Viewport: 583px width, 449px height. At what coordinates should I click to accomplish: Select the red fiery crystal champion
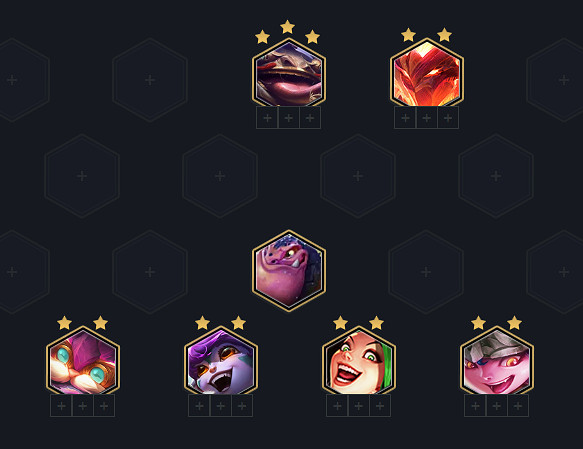point(427,73)
